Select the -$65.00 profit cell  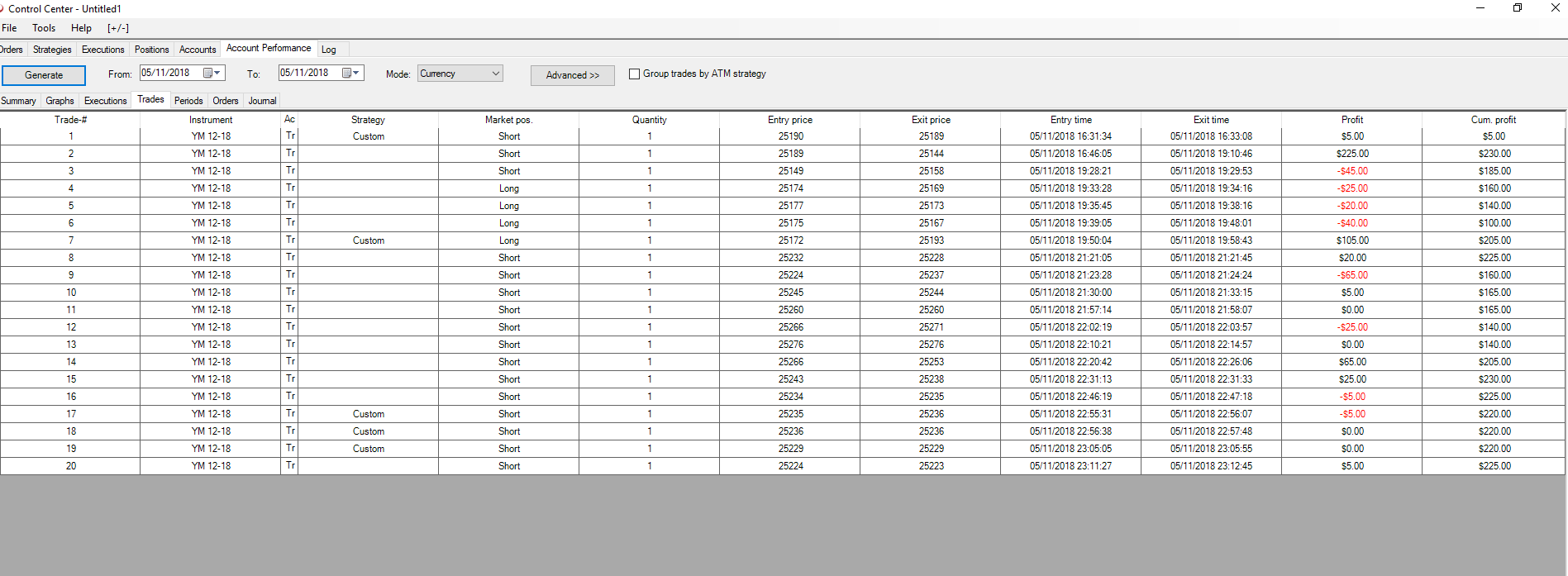[x=1352, y=275]
